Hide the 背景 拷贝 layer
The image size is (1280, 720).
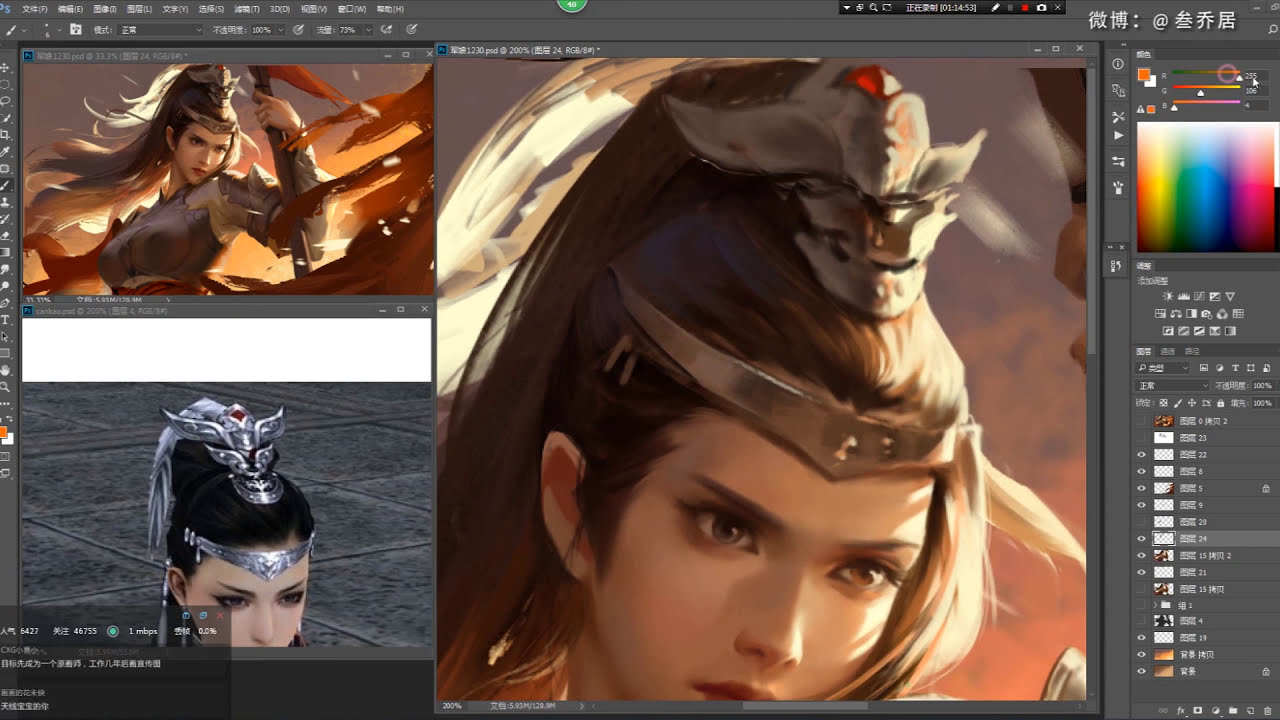tap(1142, 655)
